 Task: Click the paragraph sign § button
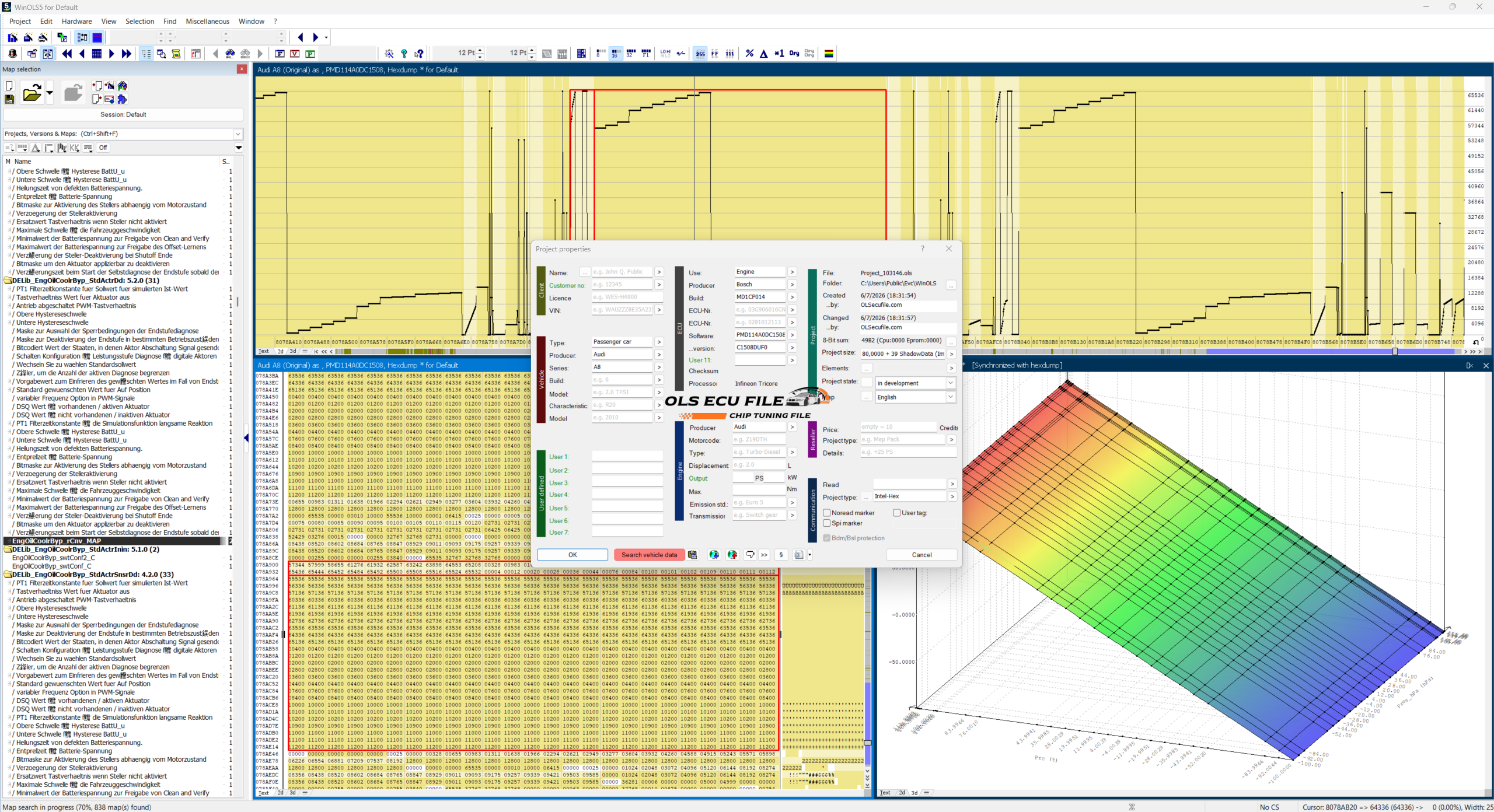781,555
